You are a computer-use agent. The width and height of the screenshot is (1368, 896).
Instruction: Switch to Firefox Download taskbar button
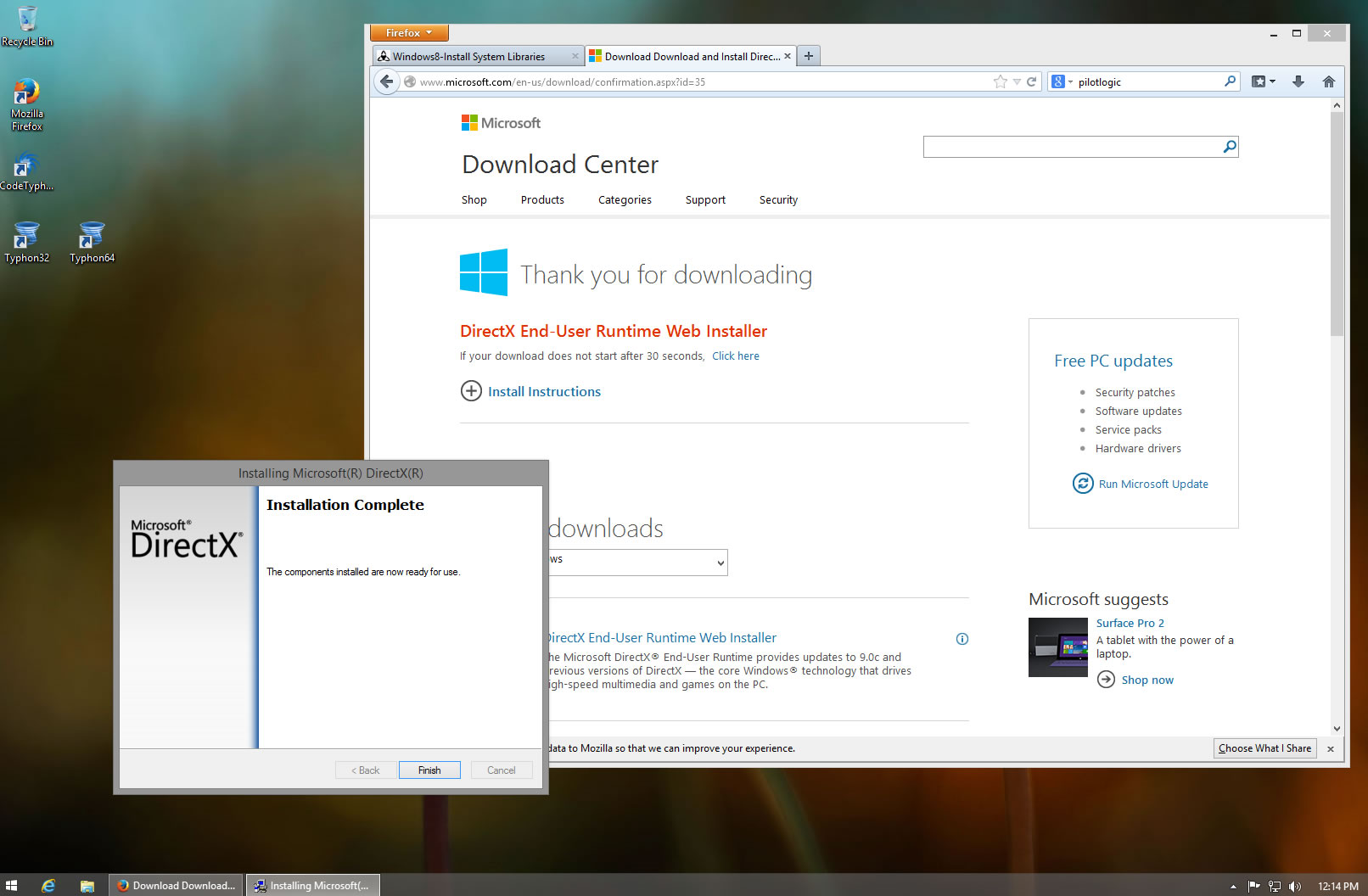(x=176, y=885)
